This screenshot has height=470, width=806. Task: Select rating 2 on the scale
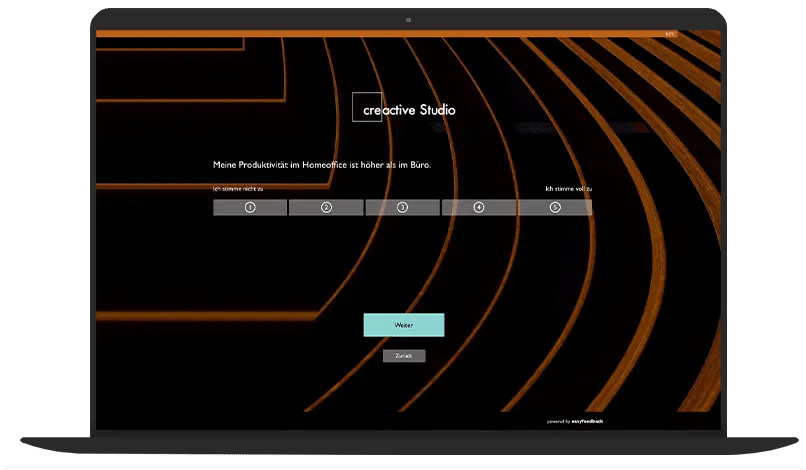pos(326,207)
